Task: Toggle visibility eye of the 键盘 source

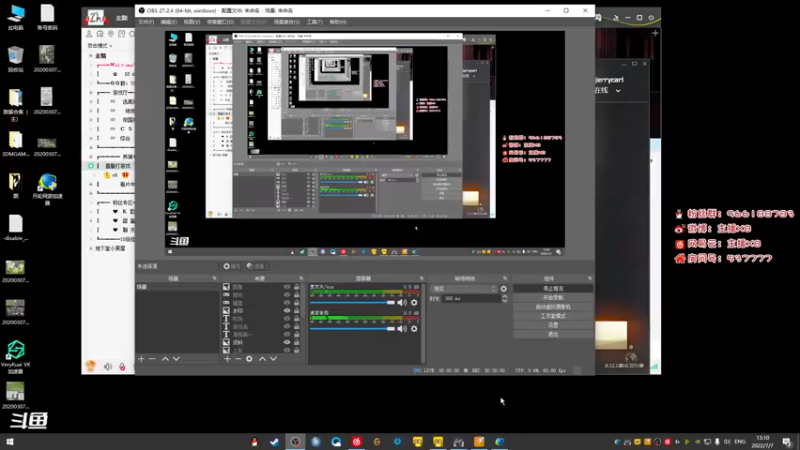Action: [287, 303]
